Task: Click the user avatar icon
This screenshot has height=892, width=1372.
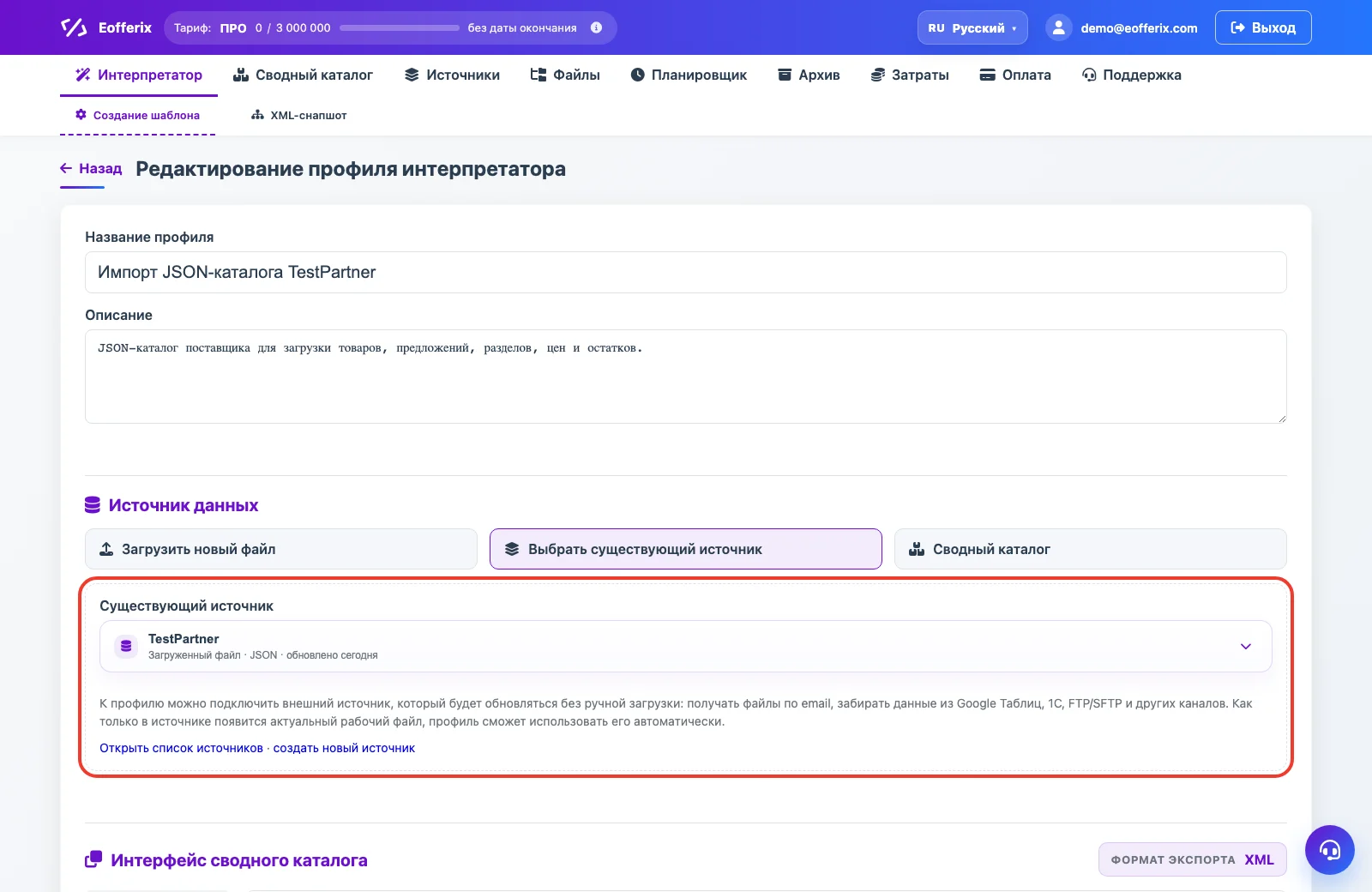Action: [x=1059, y=27]
